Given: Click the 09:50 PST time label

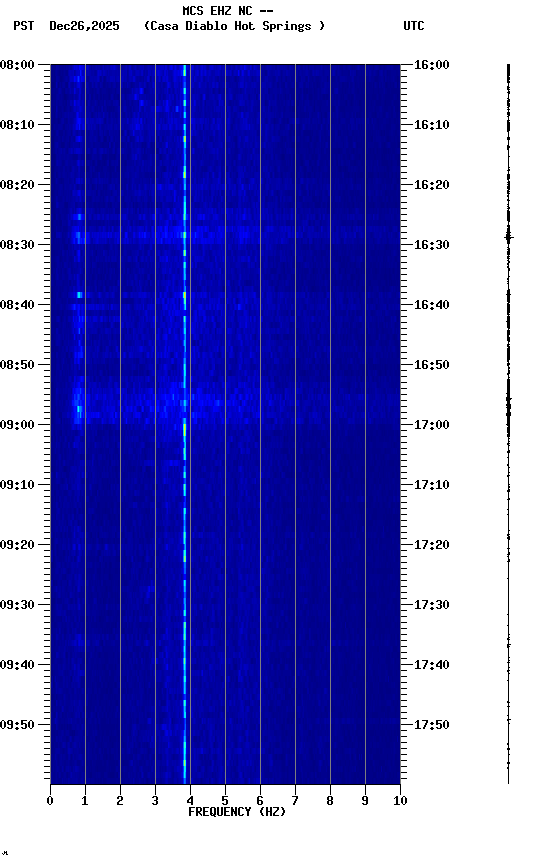Looking at the screenshot, I should (x=17, y=725).
